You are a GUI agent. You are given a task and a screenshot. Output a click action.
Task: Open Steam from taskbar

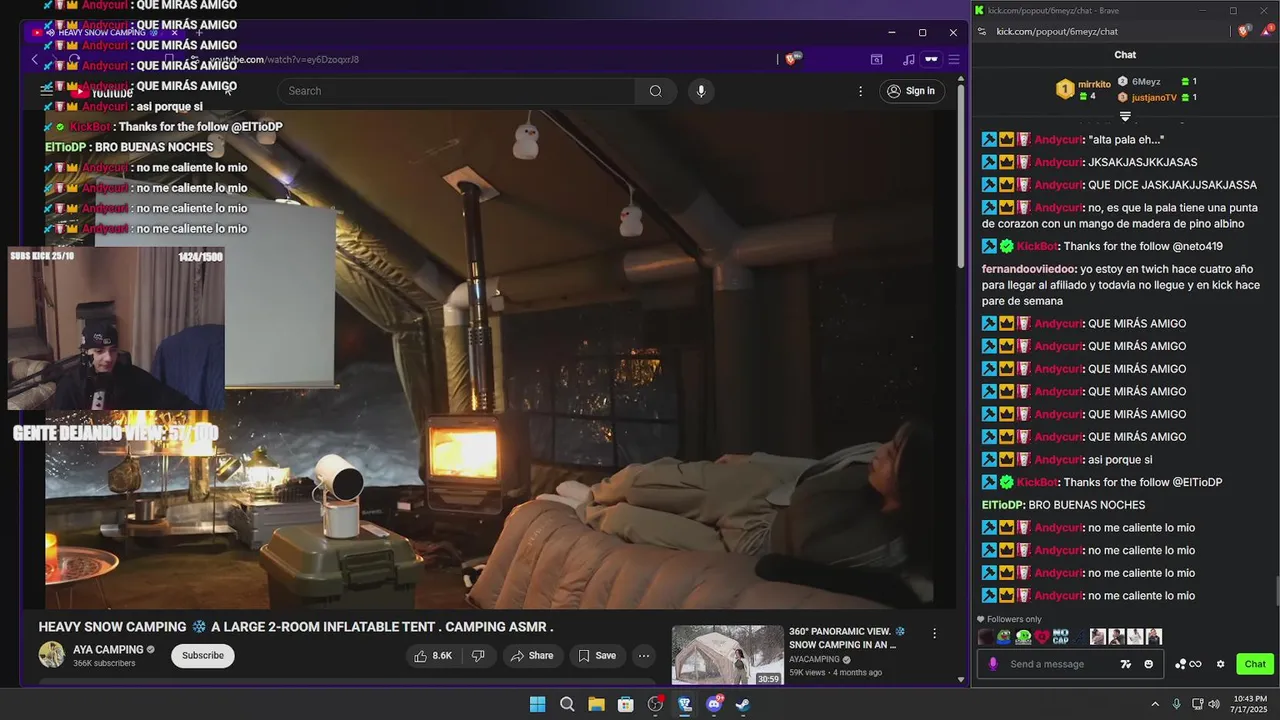743,704
